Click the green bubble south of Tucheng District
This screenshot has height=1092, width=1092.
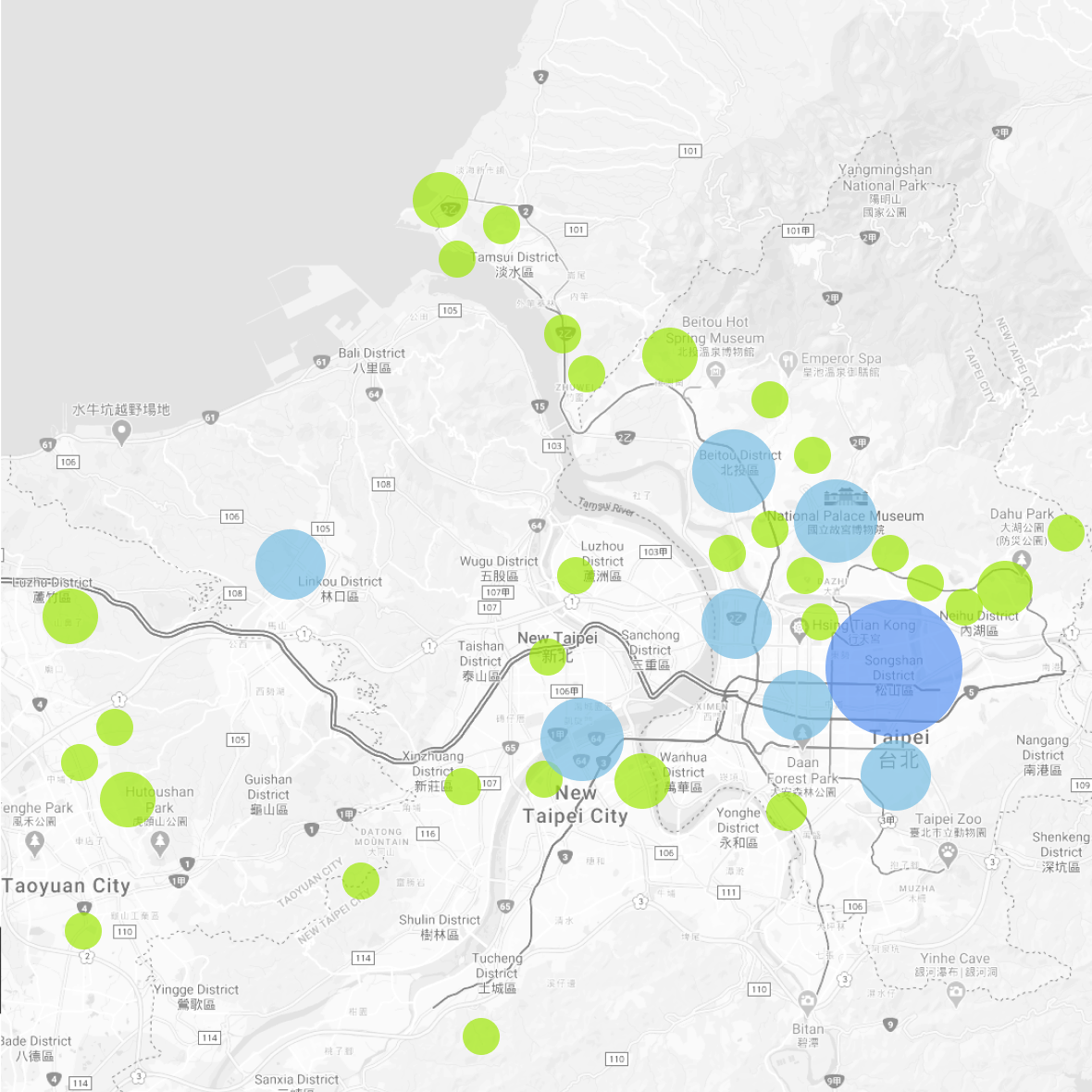(x=480, y=1036)
